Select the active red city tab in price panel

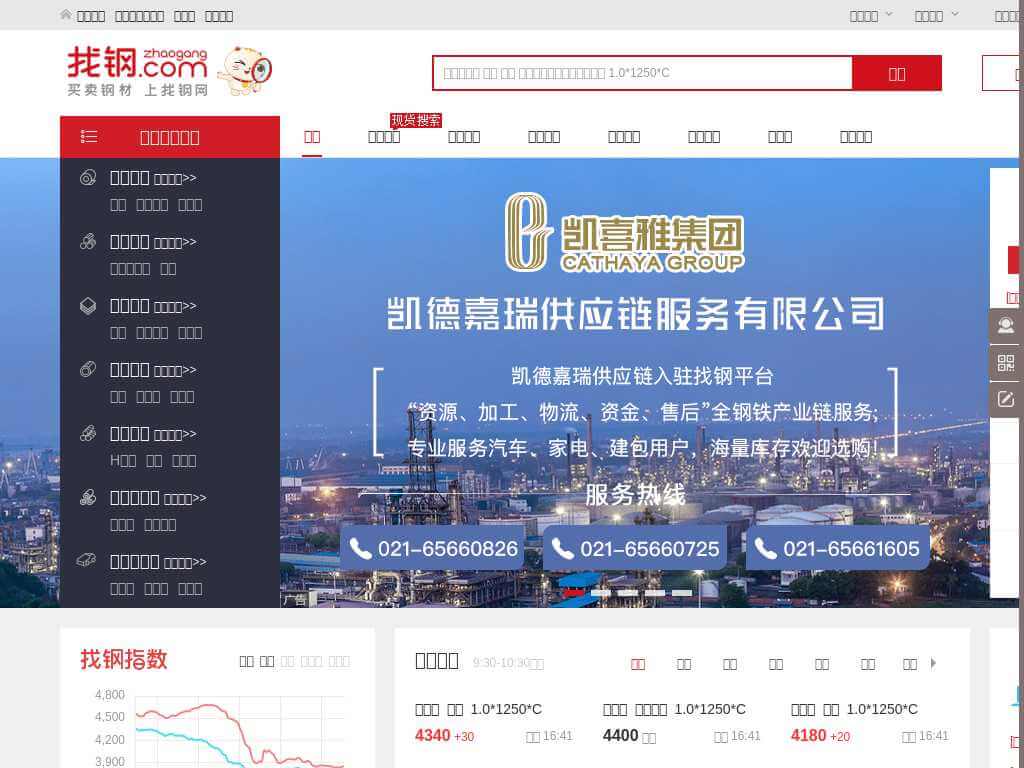click(x=638, y=664)
